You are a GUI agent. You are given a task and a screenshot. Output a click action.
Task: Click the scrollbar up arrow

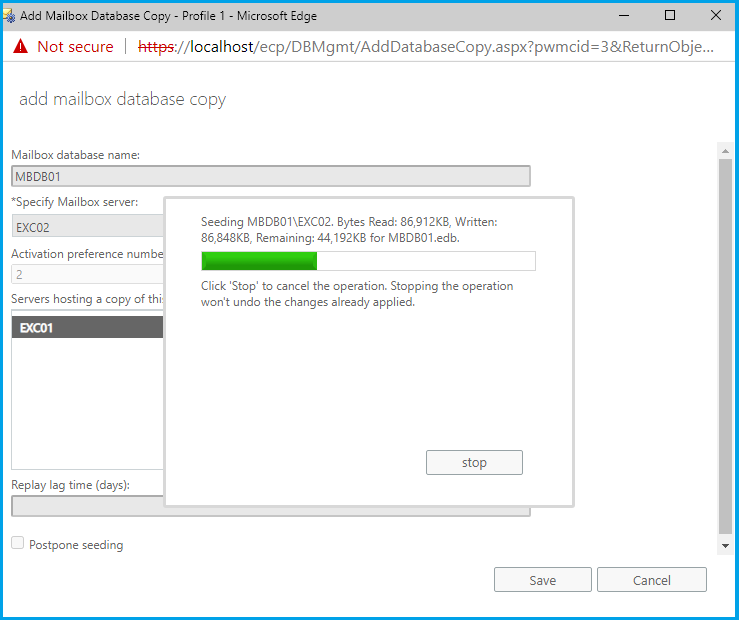click(x=726, y=150)
